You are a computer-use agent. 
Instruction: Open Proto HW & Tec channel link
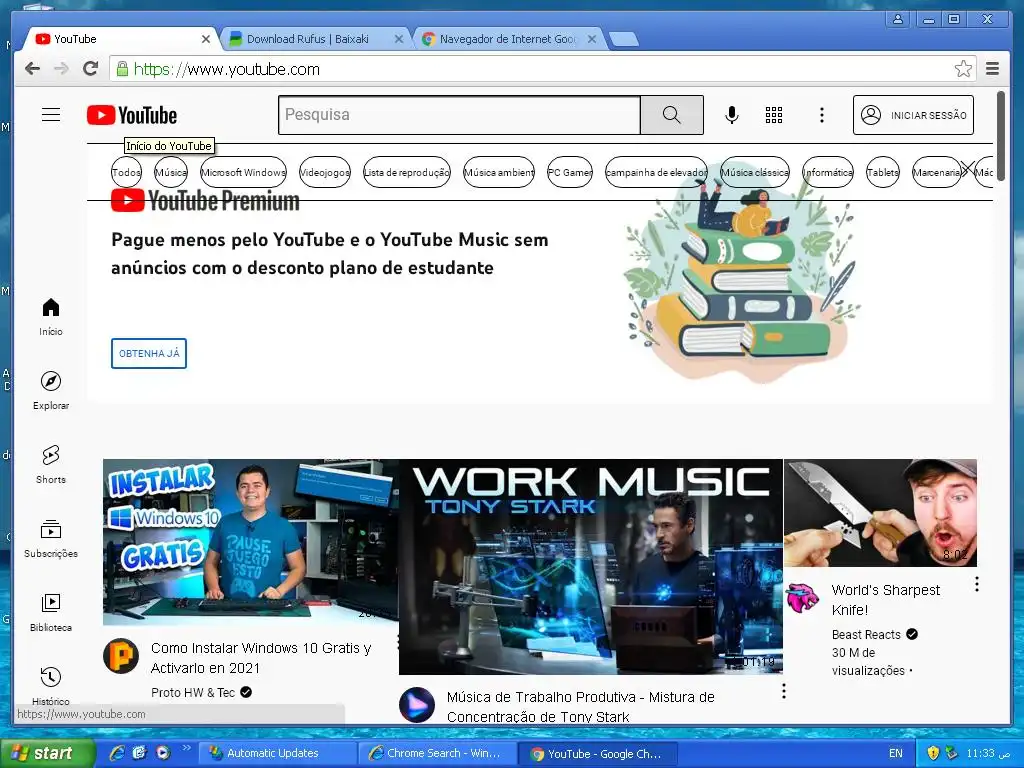pyautogui.click(x=193, y=692)
